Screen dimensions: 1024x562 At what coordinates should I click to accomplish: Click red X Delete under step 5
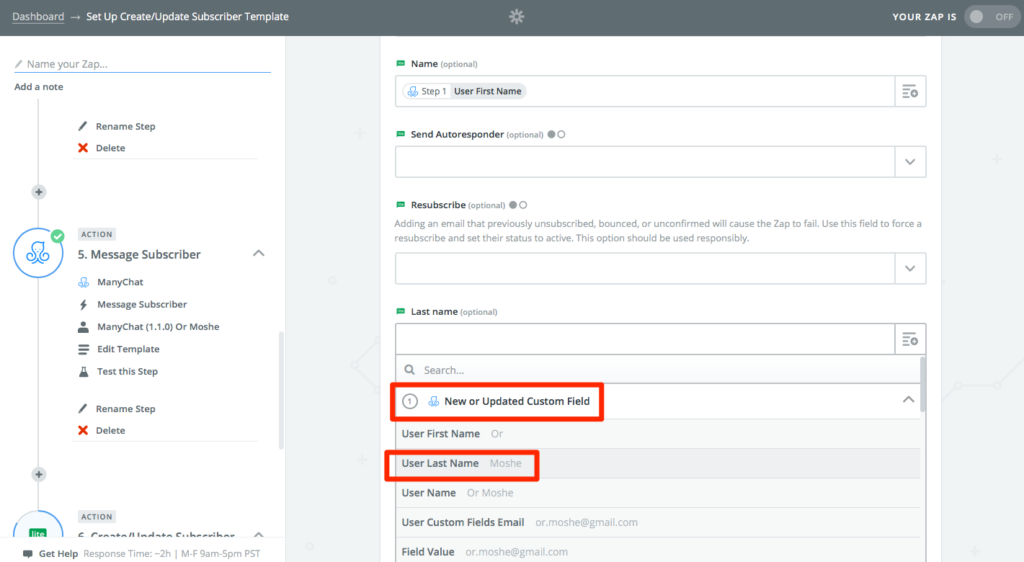[83, 430]
